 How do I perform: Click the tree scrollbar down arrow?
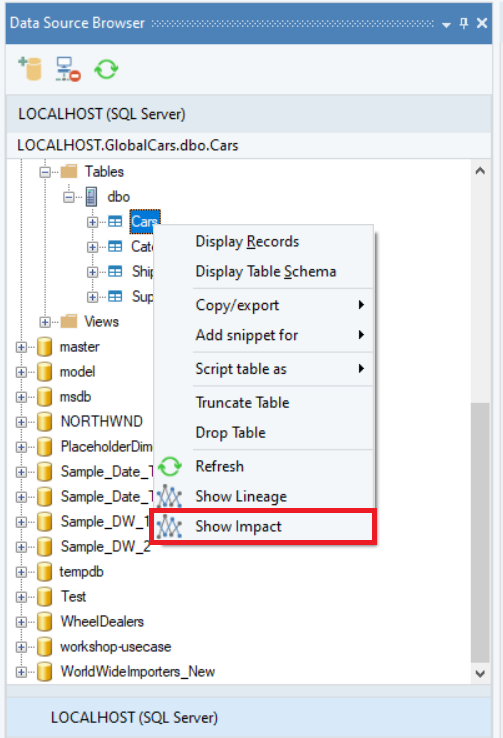(x=480, y=674)
